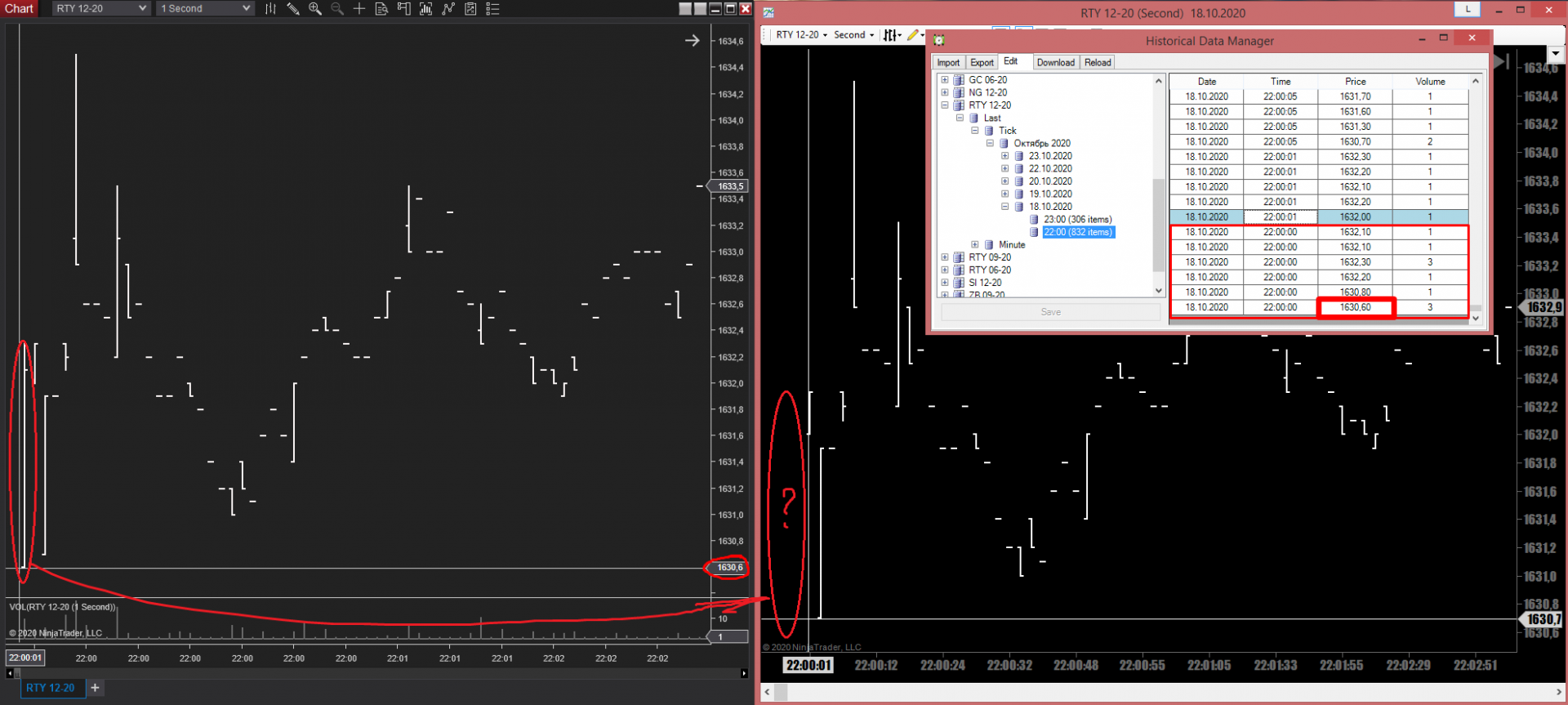The image size is (1568, 705).
Task: Collapse the Октябрь 2020 node
Action: click(x=990, y=143)
